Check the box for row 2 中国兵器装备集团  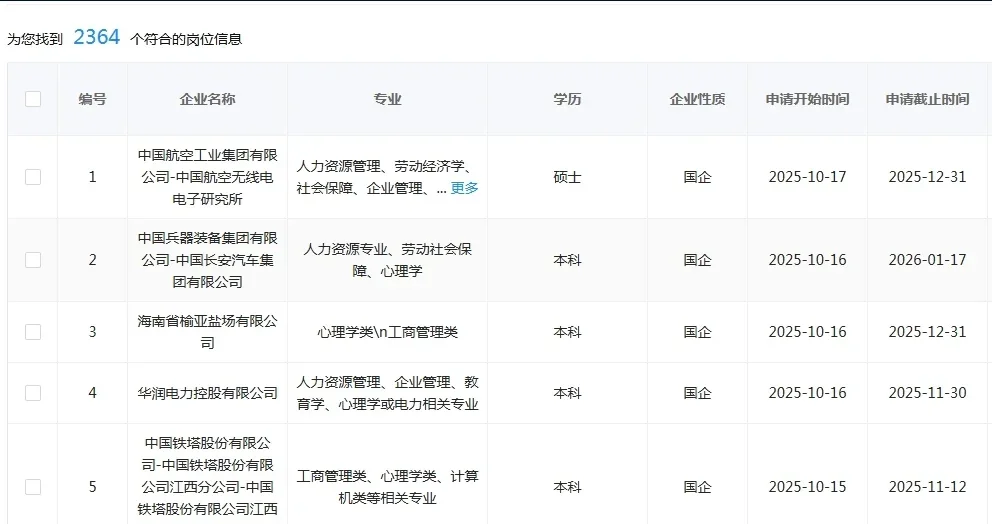pyautogui.click(x=33, y=259)
